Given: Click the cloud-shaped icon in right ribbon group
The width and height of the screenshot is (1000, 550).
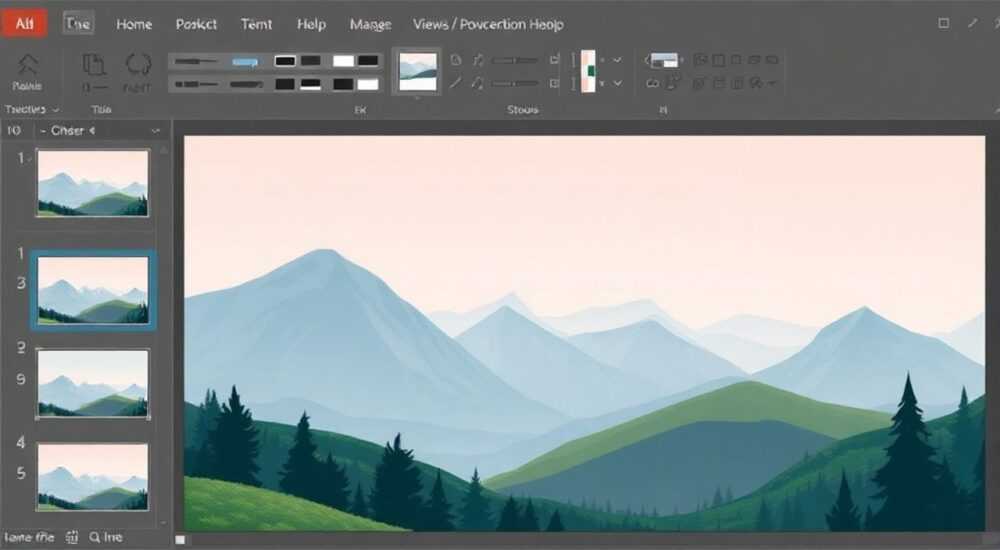Looking at the screenshot, I should pos(652,84).
